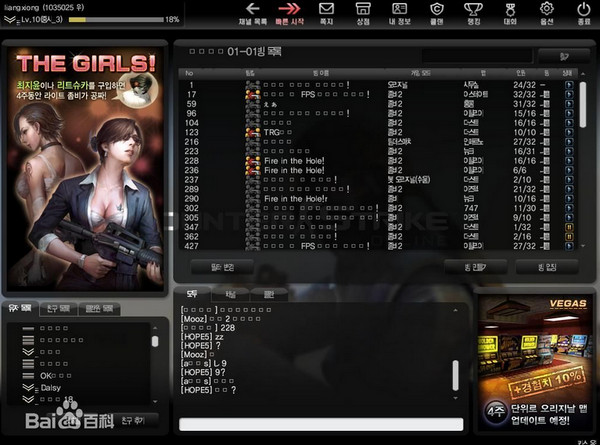Image resolution: width=600 pixels, height=445 pixels.
Task: Click the join arrow icon for room 1
Action: (569, 85)
